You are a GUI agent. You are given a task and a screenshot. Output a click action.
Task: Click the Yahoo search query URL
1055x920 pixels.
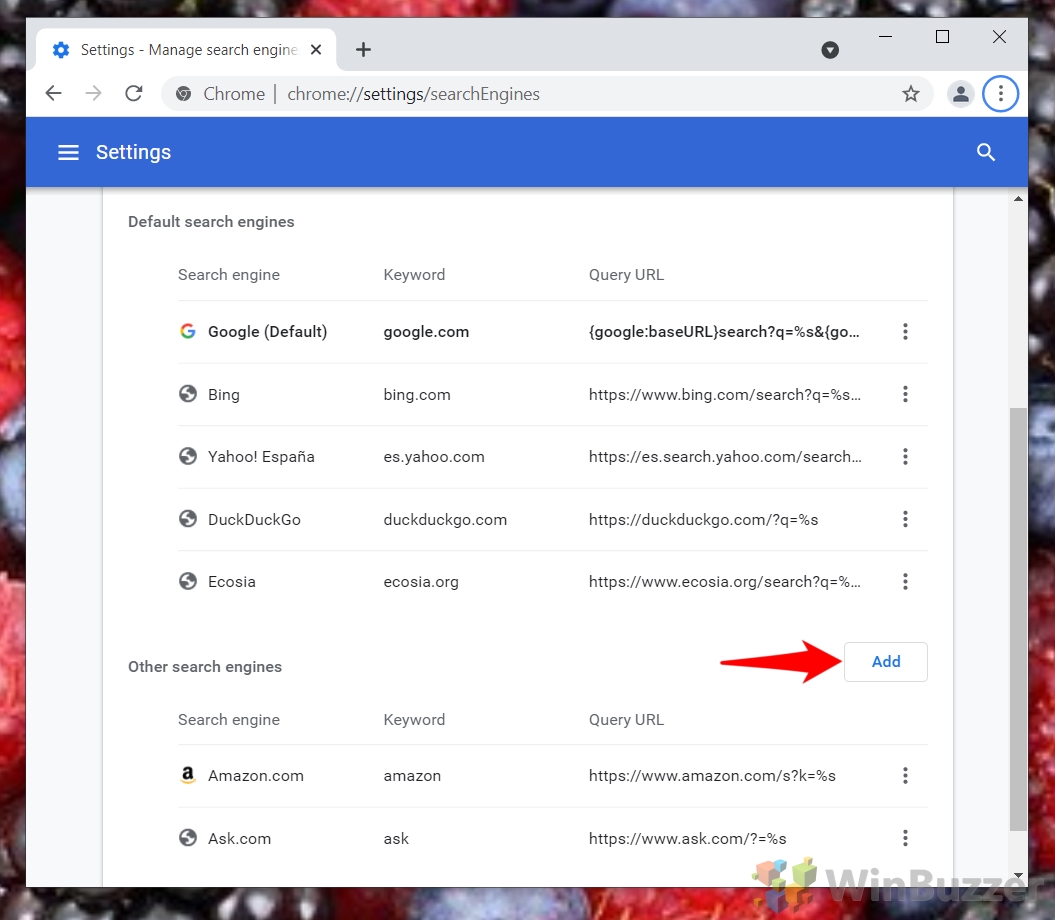725,457
